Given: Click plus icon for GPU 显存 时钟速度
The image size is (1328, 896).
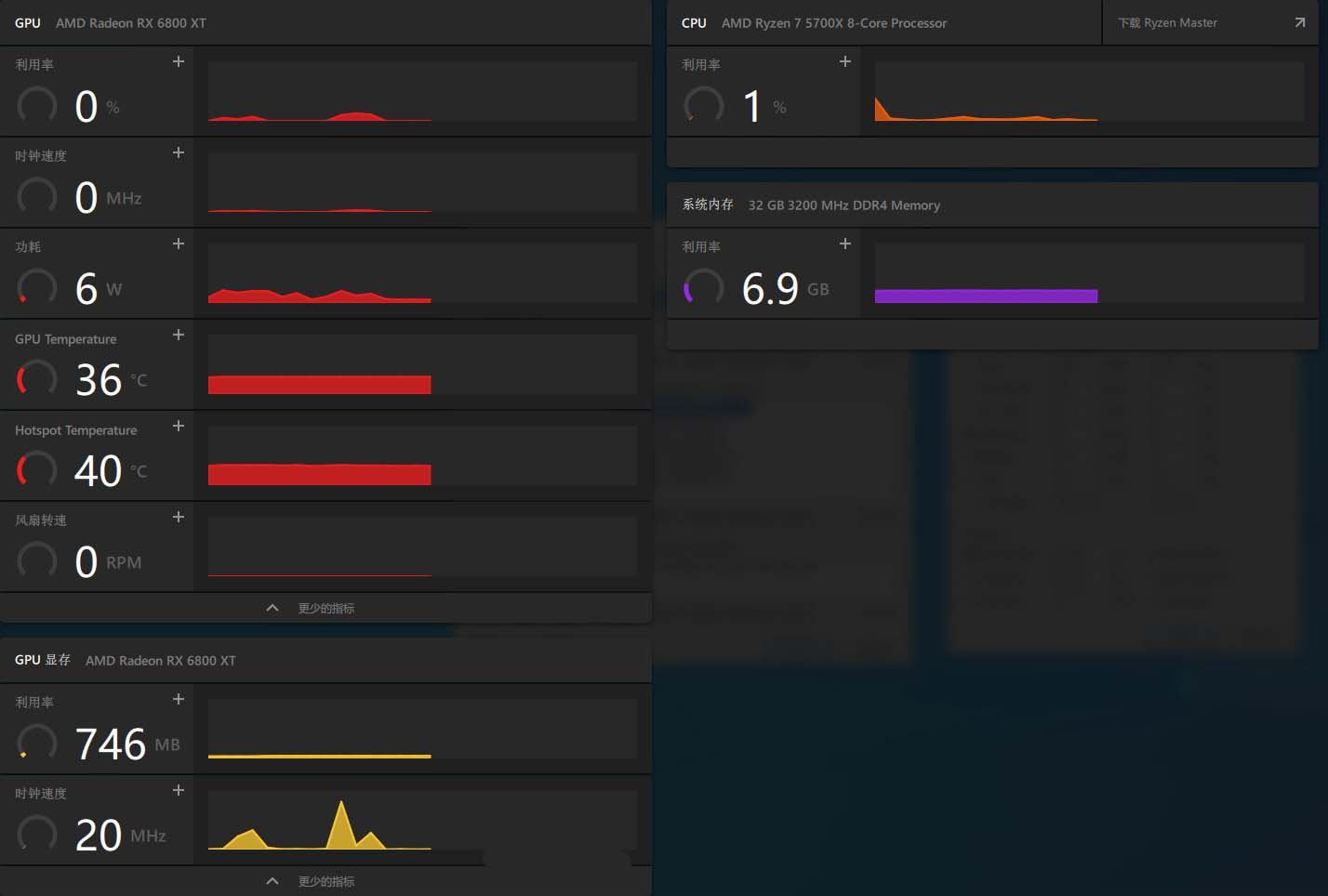Looking at the screenshot, I should (x=179, y=791).
